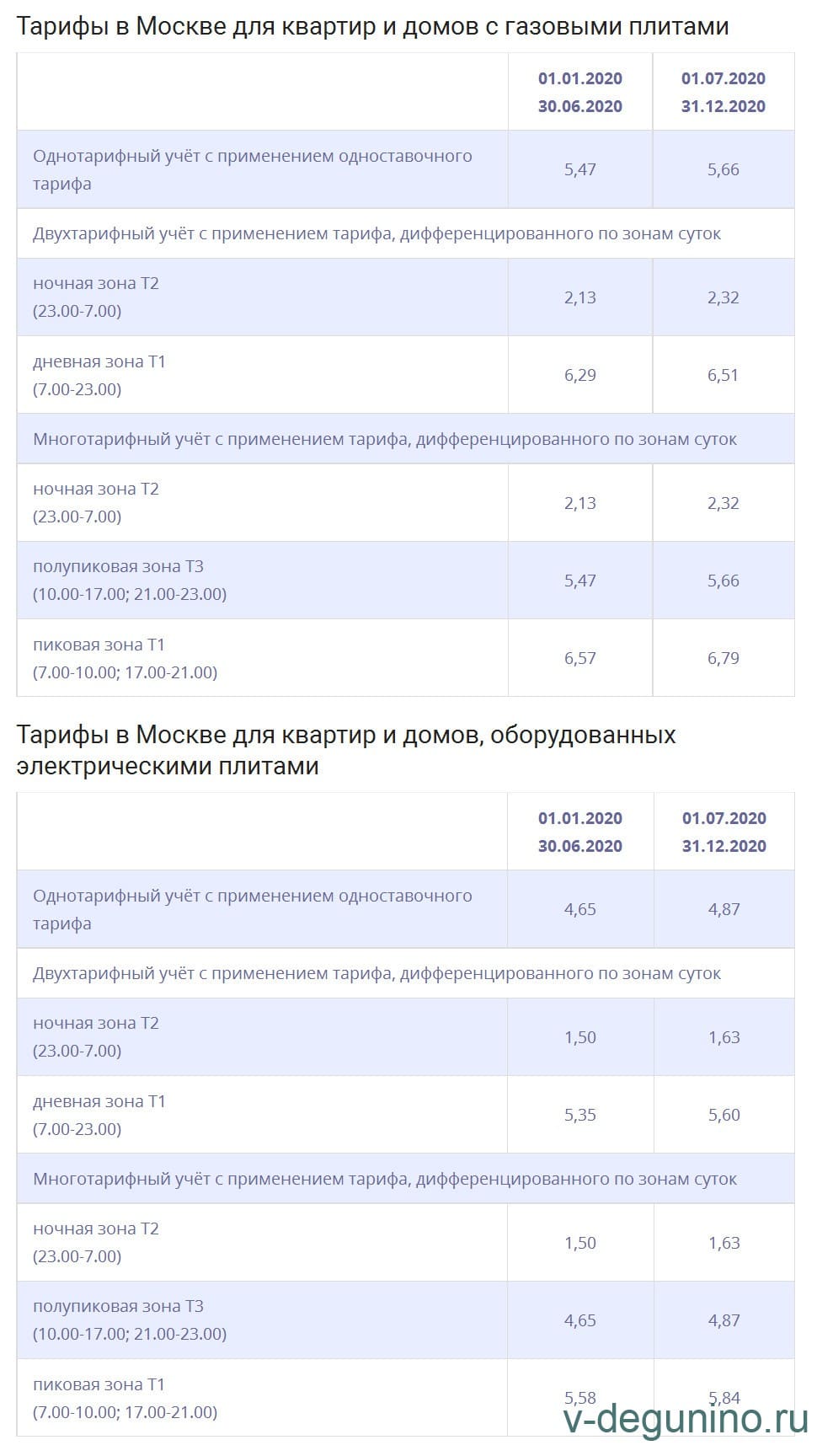Click the gas table's 01.01.2020–30.06.2020 column header
The width and height of the screenshot is (817, 1456).
[580, 92]
